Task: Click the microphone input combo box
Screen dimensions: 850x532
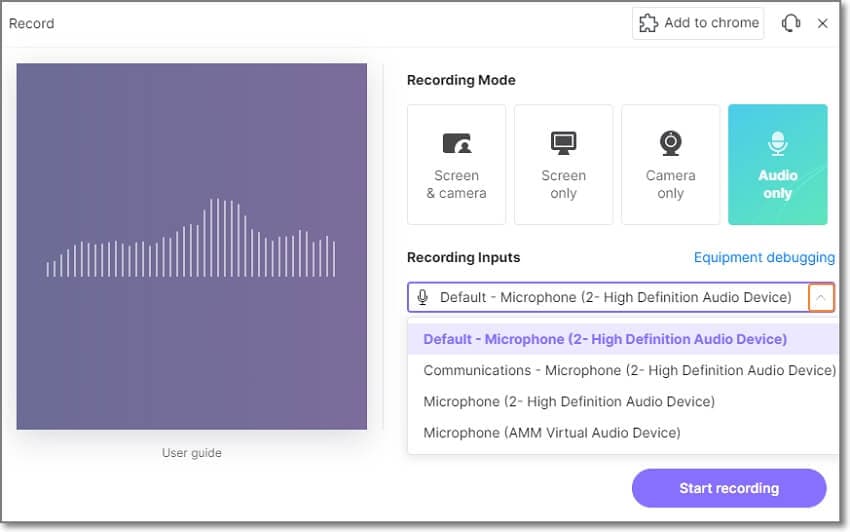Action: coord(621,297)
